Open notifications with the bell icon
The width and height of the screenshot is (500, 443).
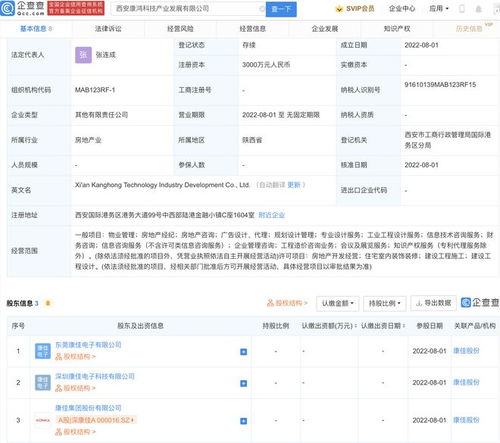tap(478, 9)
